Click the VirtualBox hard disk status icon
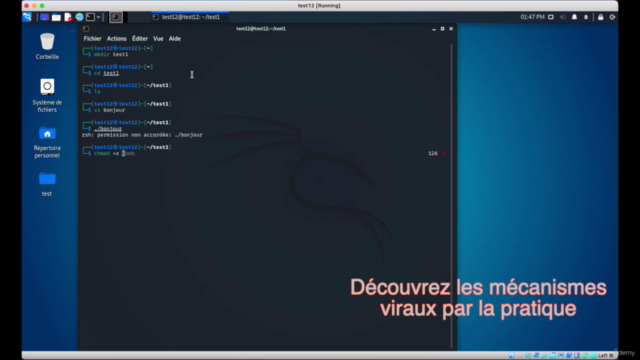Image resolution: width=640 pixels, height=360 pixels. pos(511,356)
